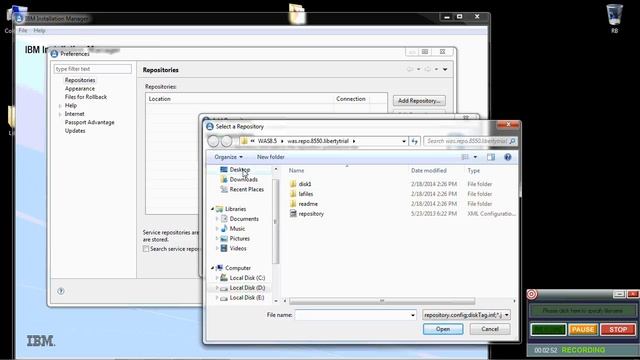Select the readme folder
Image resolution: width=640 pixels, height=360 pixels.
tap(308, 204)
